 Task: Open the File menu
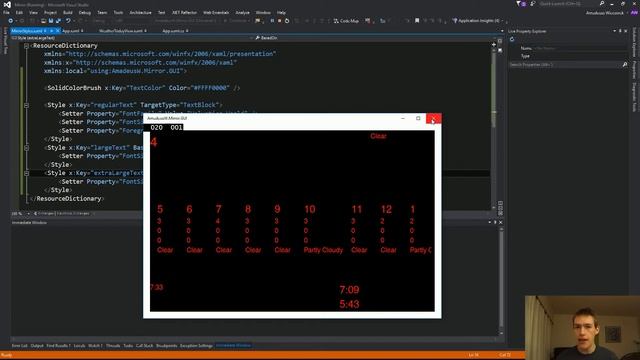pyautogui.click(x=6, y=13)
